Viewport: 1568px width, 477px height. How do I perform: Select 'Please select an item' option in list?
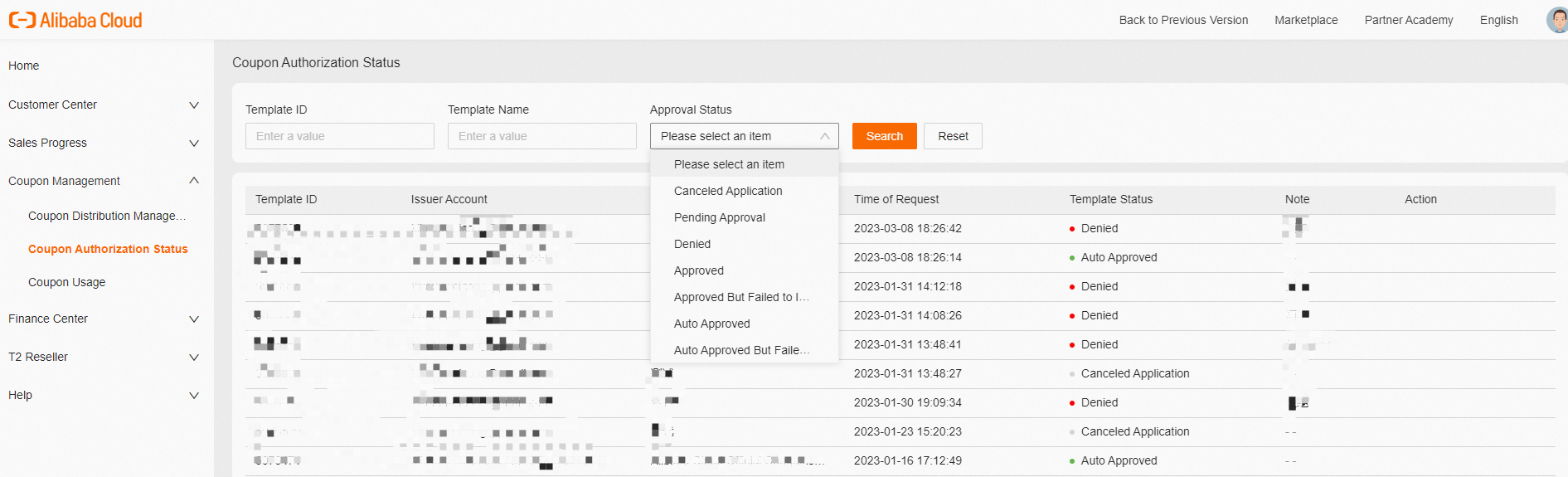pyautogui.click(x=745, y=164)
